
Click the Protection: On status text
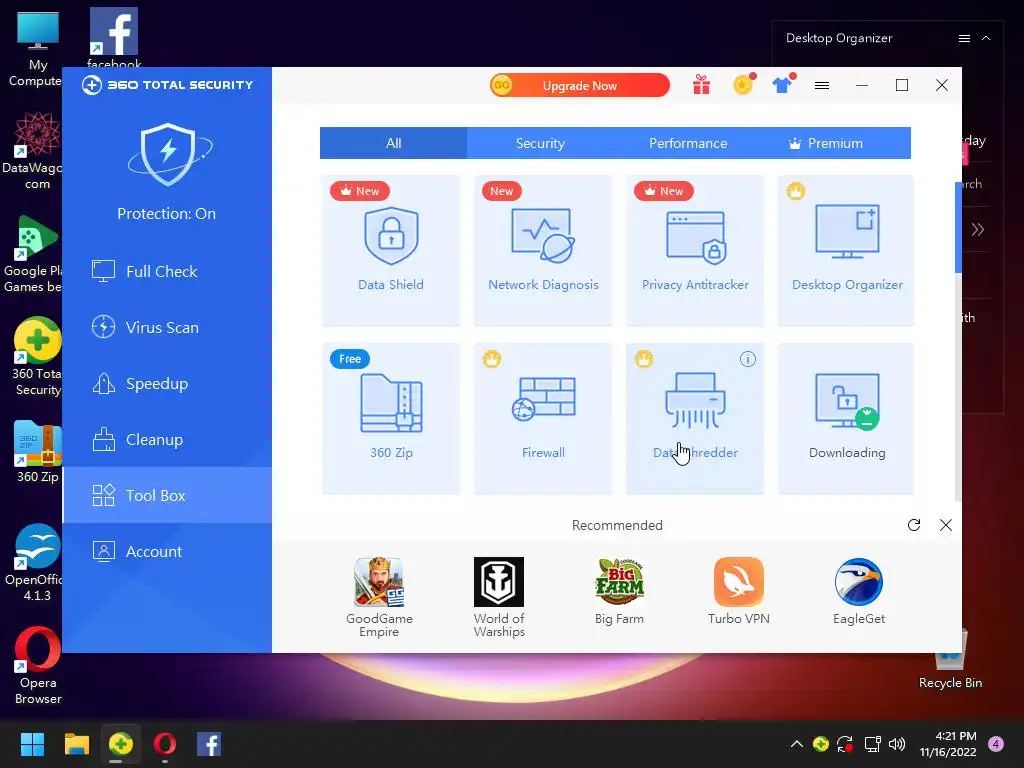pyautogui.click(x=167, y=214)
